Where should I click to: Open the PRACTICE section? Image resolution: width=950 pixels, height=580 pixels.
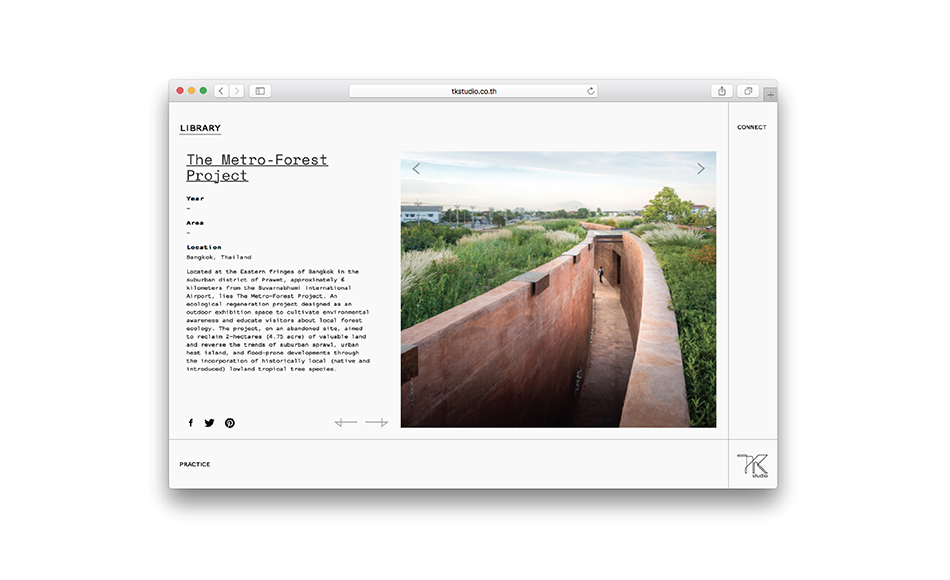pos(194,464)
